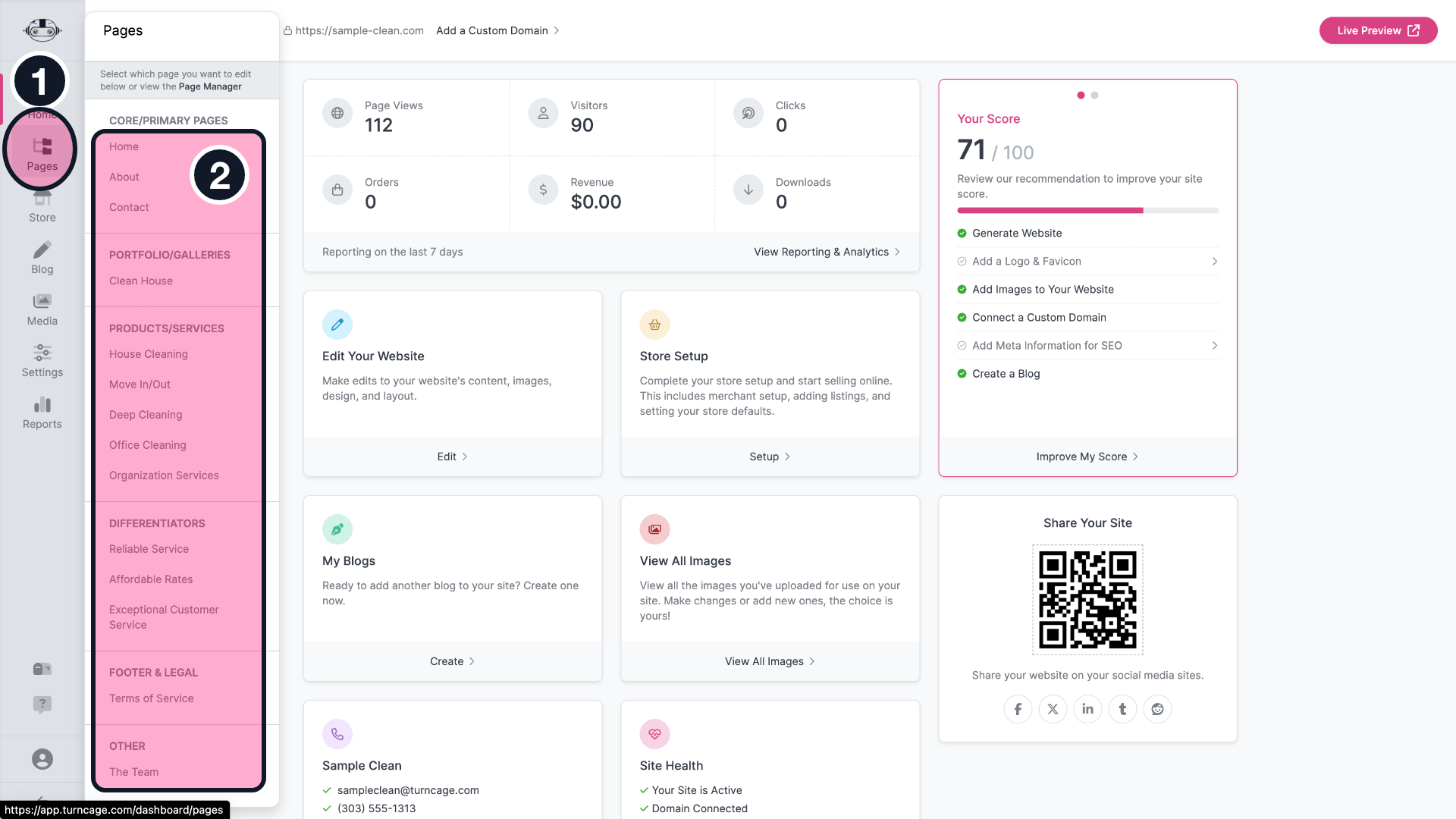
Task: Select House Cleaning page in list
Action: pos(148,354)
